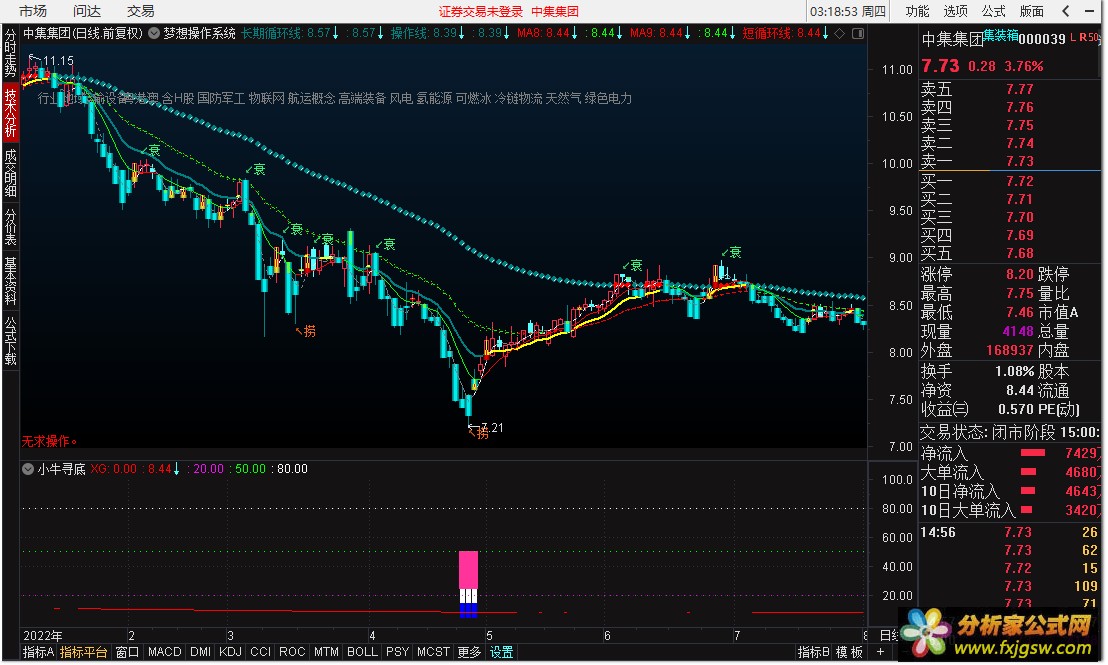This screenshot has height=665, width=1108.
Task: Switch indicator to PSY
Action: pos(398,652)
